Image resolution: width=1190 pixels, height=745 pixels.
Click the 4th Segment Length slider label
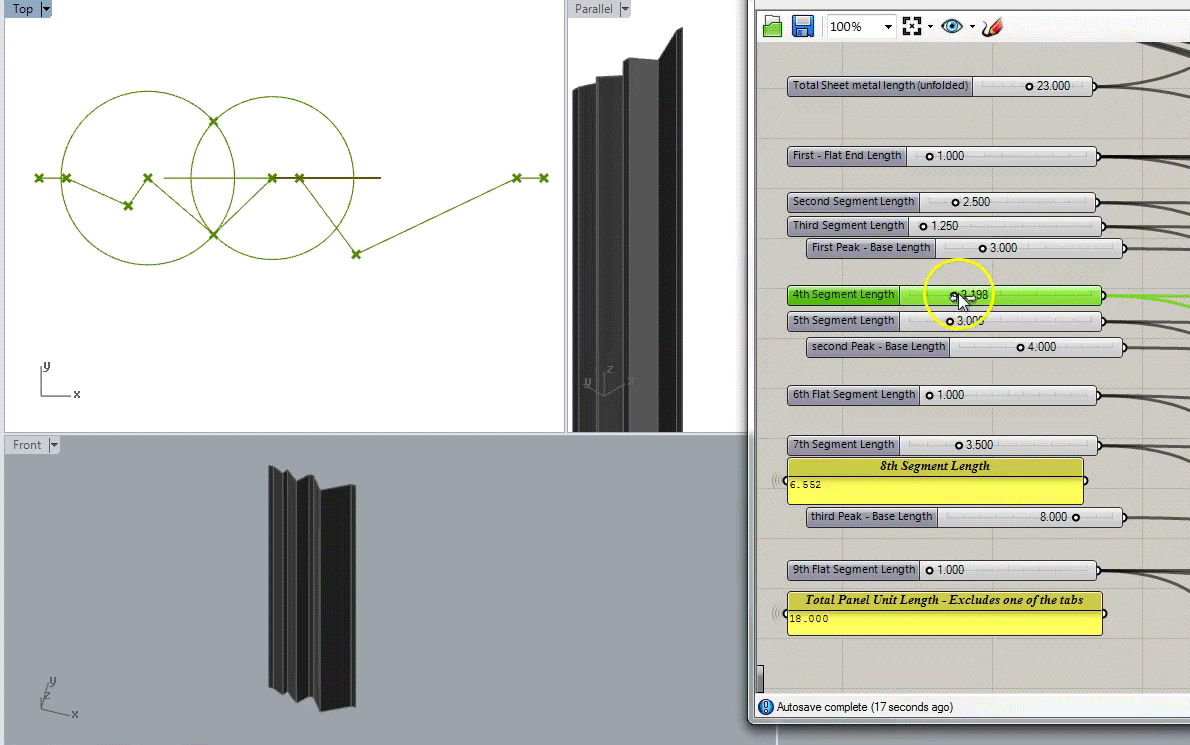(x=843, y=295)
